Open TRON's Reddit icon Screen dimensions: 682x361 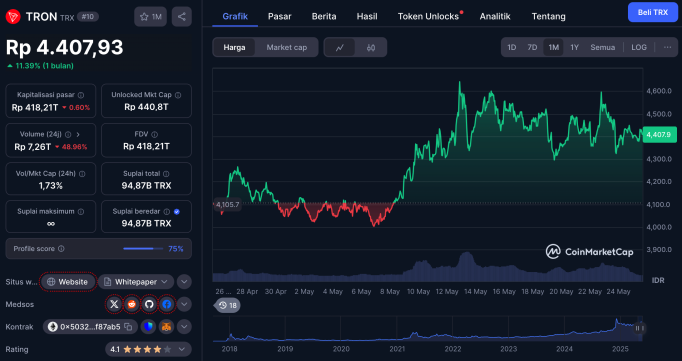point(132,304)
